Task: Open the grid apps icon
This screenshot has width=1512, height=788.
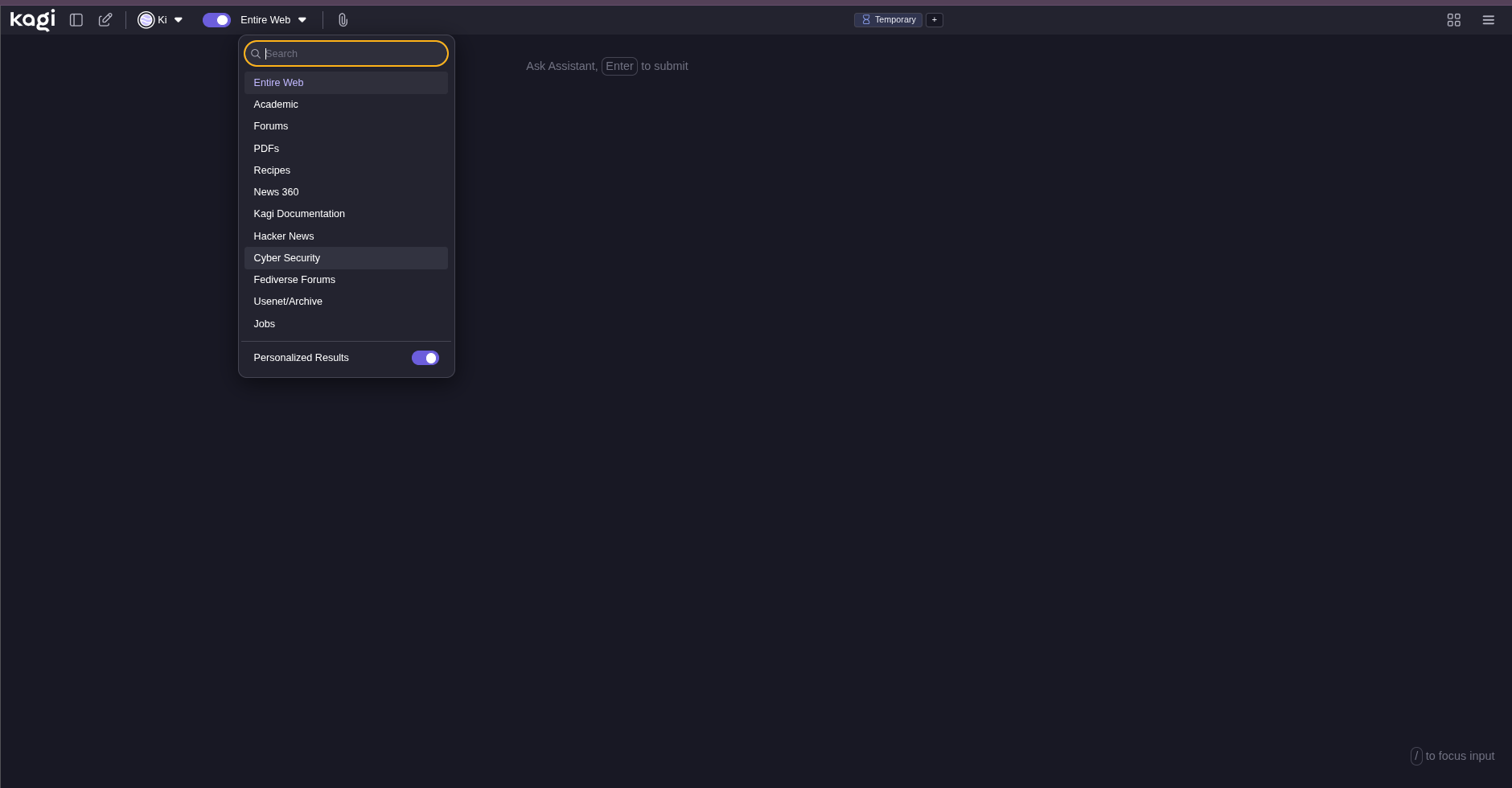Action: click(1453, 20)
